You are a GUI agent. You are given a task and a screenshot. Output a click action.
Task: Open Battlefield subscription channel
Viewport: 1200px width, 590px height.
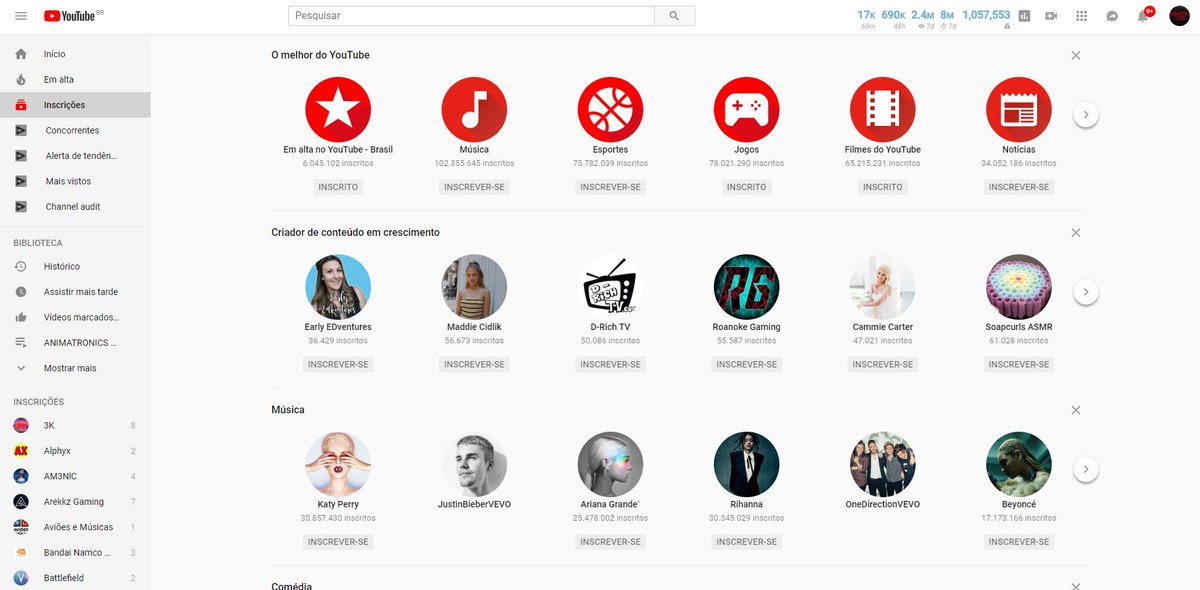pyautogui.click(x=75, y=578)
